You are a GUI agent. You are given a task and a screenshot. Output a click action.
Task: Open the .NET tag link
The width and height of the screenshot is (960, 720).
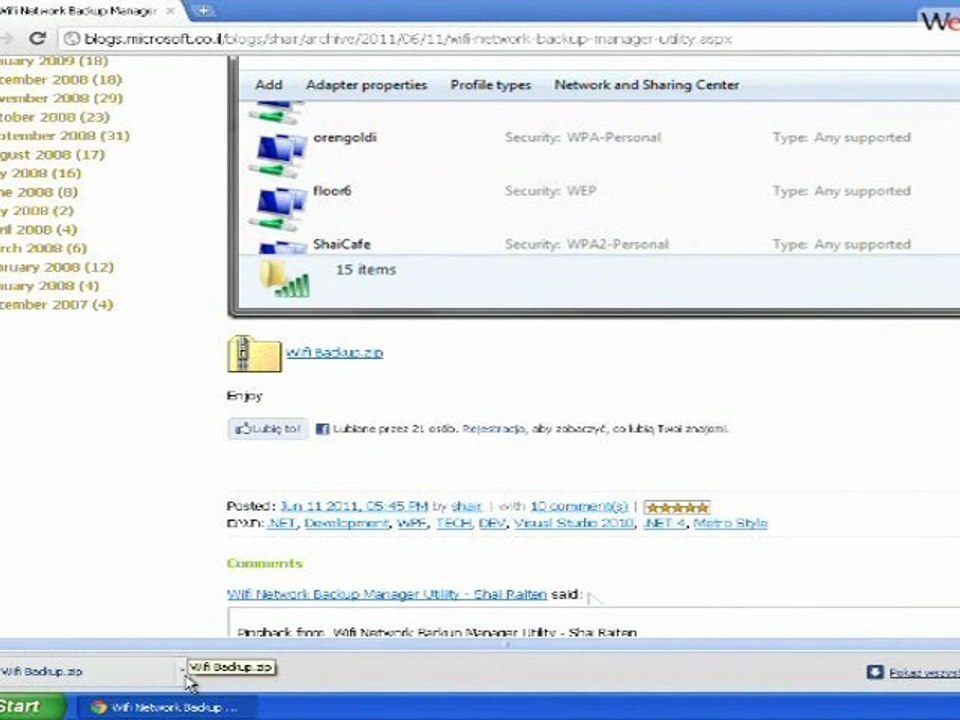click(x=282, y=523)
